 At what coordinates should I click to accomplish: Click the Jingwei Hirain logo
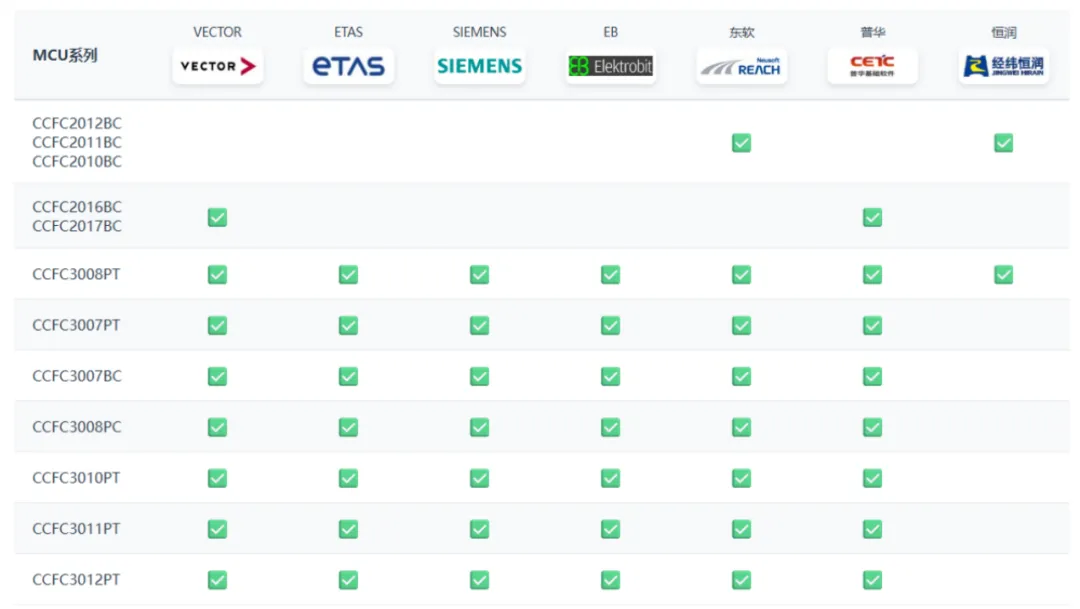coord(1004,66)
